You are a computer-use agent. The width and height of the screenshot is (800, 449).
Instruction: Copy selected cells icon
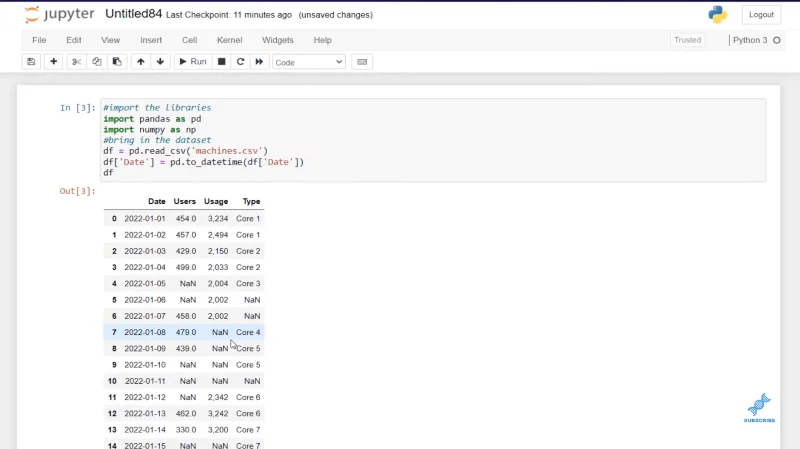tap(96, 62)
